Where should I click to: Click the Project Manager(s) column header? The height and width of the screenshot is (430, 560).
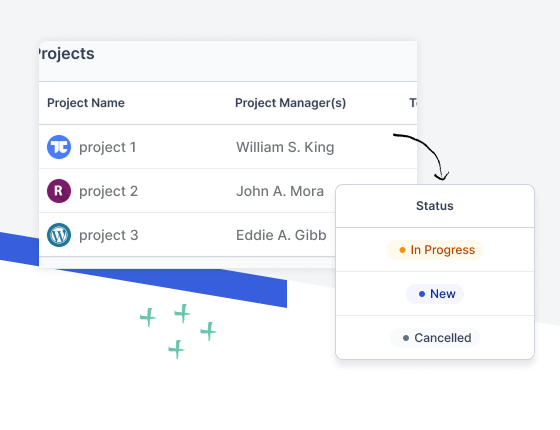coord(290,103)
